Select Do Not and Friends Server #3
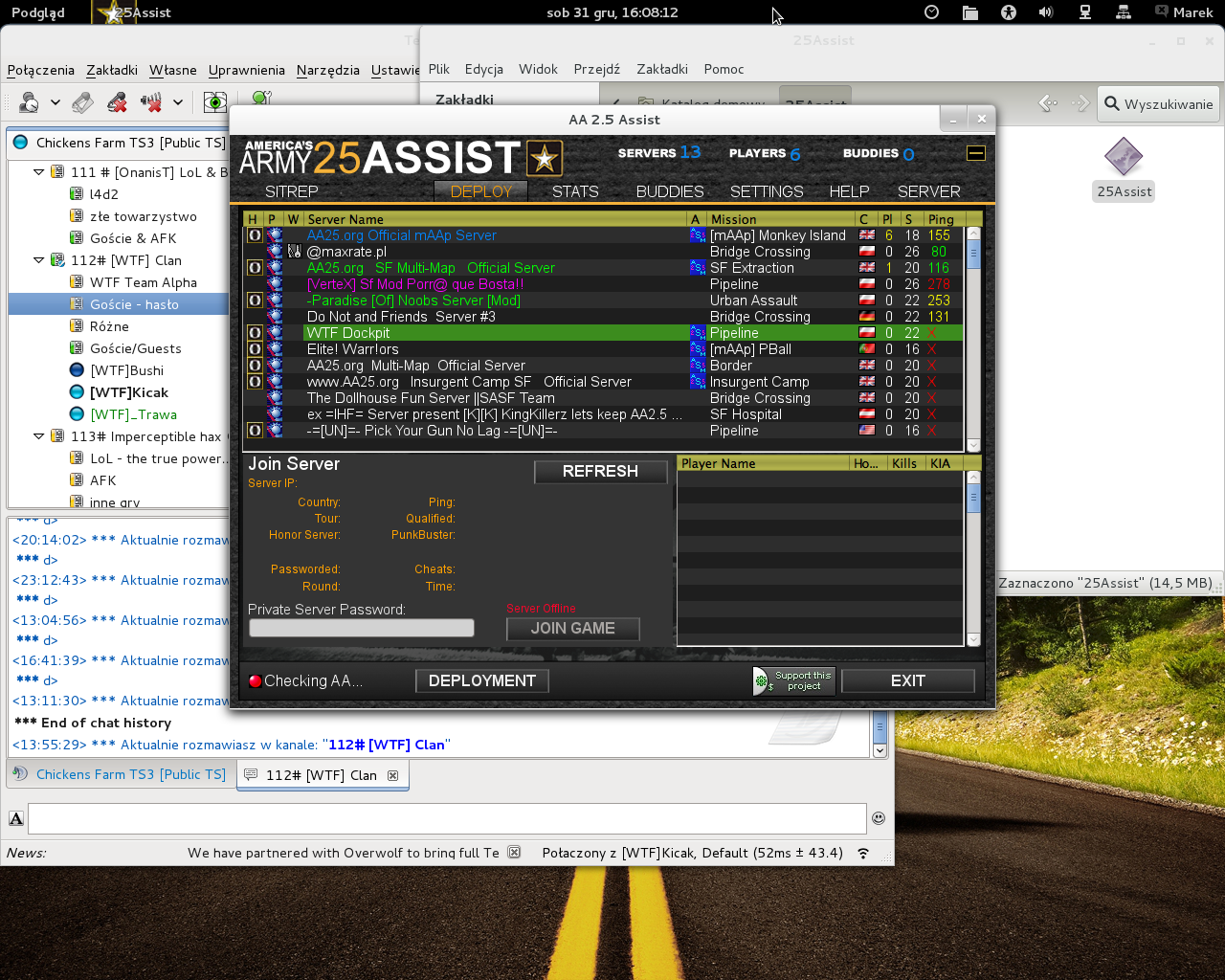This screenshot has height=980, width=1225. (603, 317)
